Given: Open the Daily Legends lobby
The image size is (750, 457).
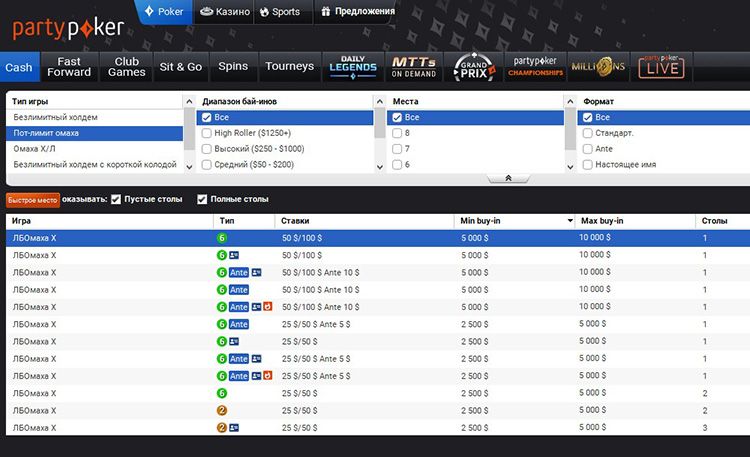Looking at the screenshot, I should [352, 67].
